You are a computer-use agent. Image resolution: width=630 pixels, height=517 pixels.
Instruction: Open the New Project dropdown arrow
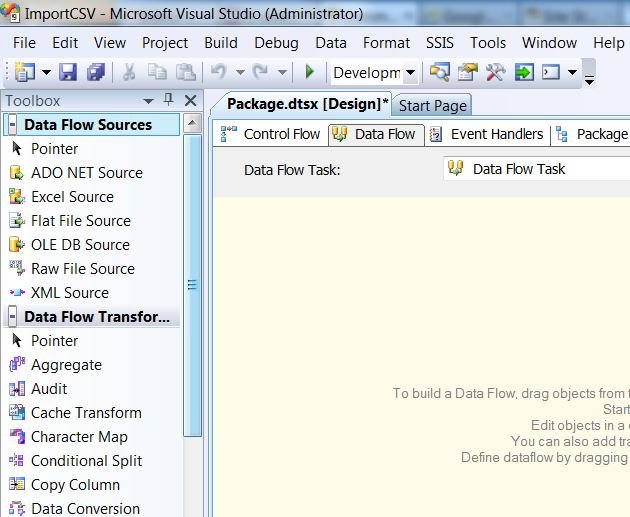click(x=46, y=73)
